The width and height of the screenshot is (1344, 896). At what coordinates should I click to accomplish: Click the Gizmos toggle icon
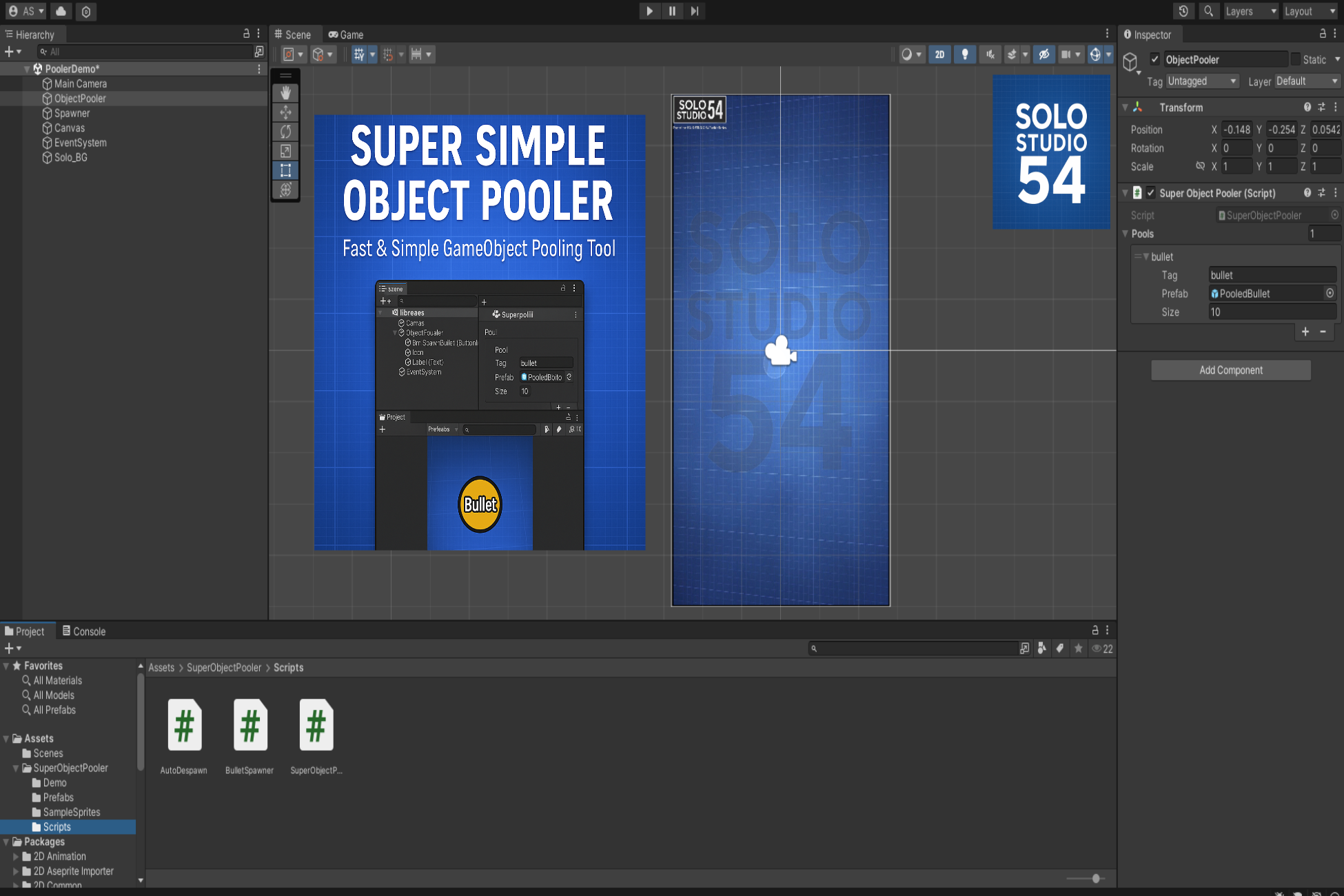pos(1095,54)
